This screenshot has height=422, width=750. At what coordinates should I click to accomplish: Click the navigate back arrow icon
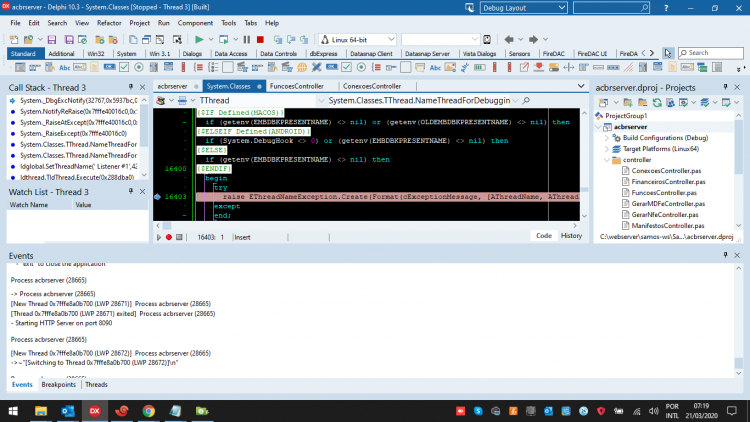coord(509,40)
